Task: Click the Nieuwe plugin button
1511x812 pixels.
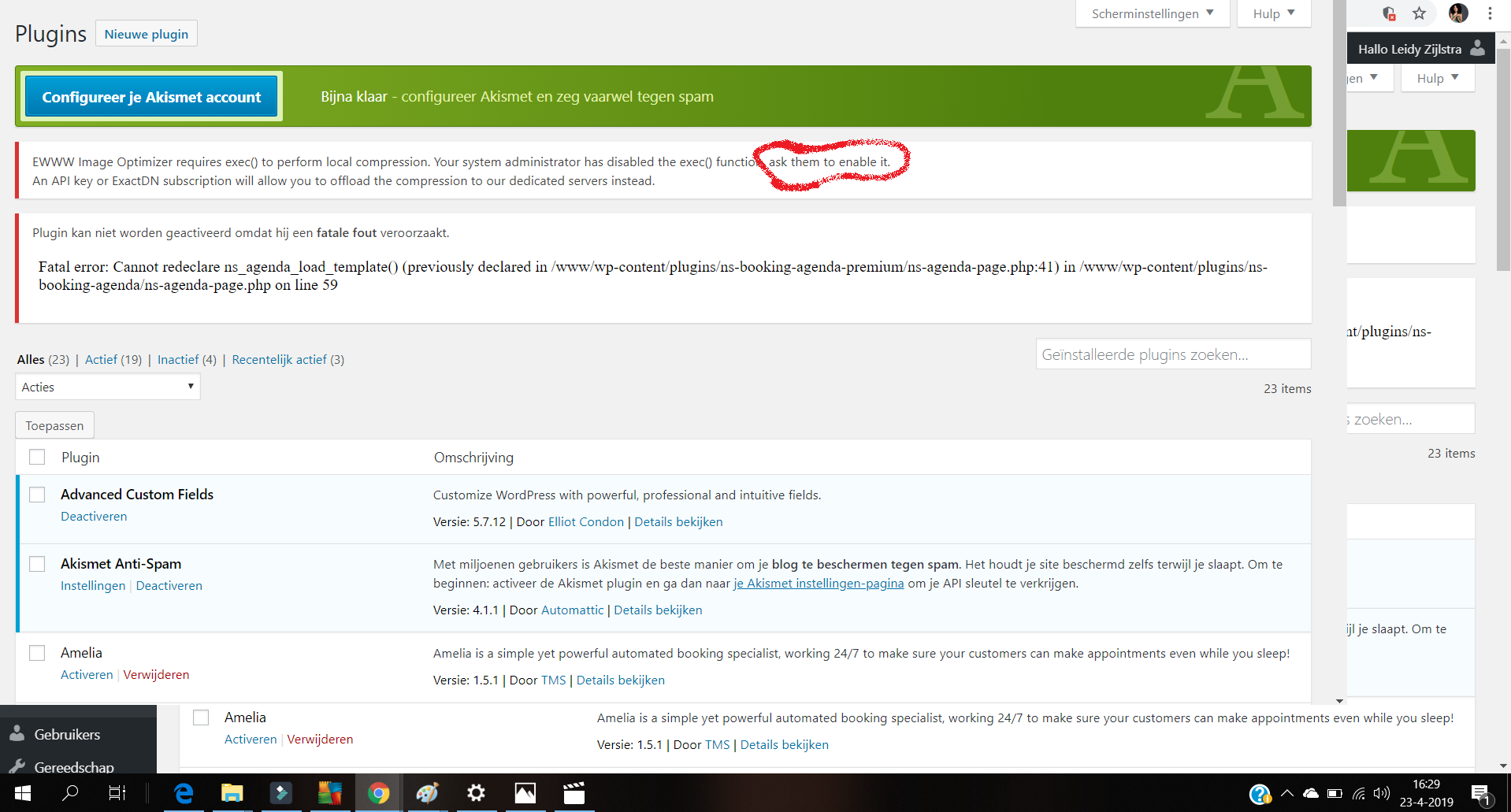Action: click(147, 34)
